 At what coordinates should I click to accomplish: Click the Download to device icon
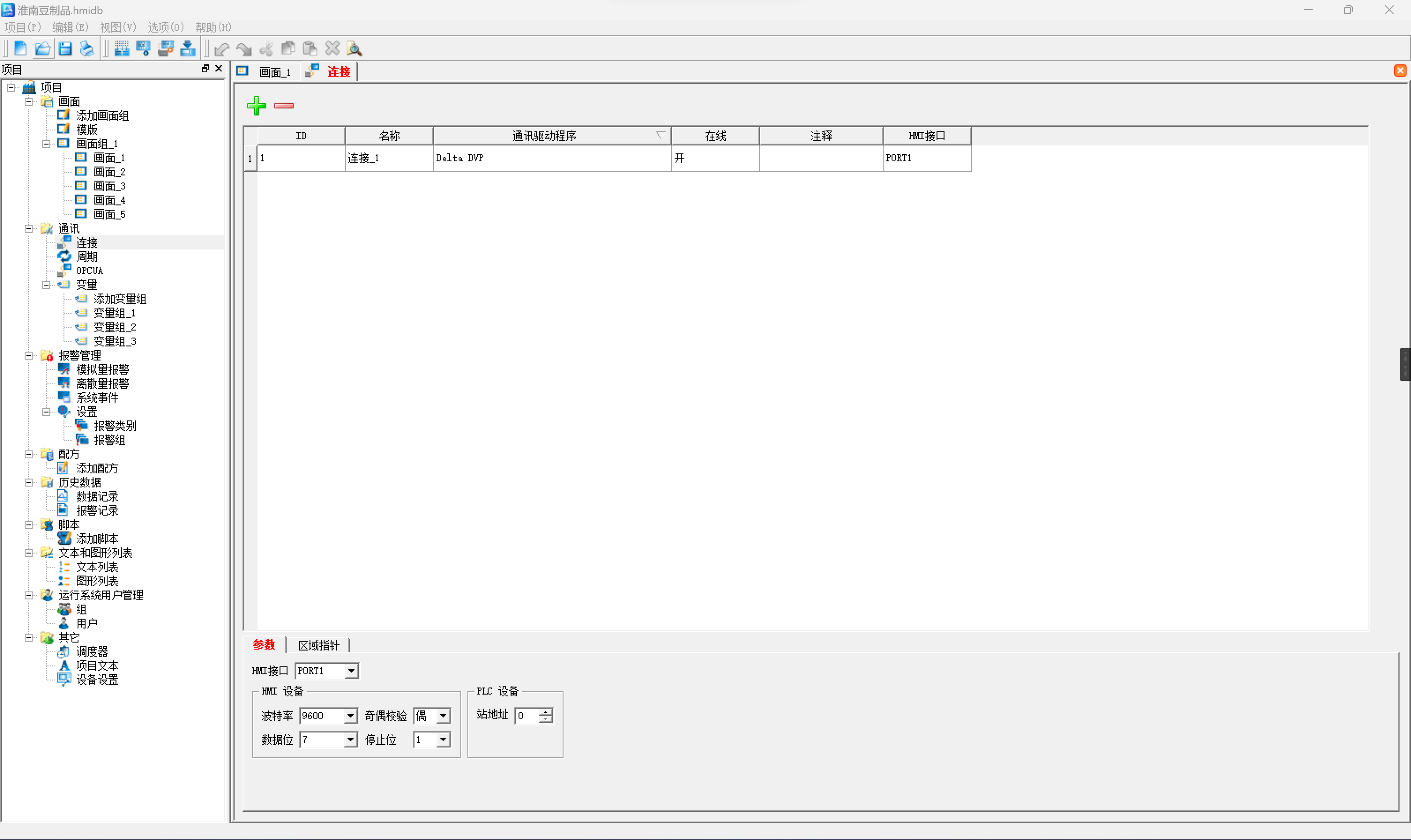[x=187, y=48]
